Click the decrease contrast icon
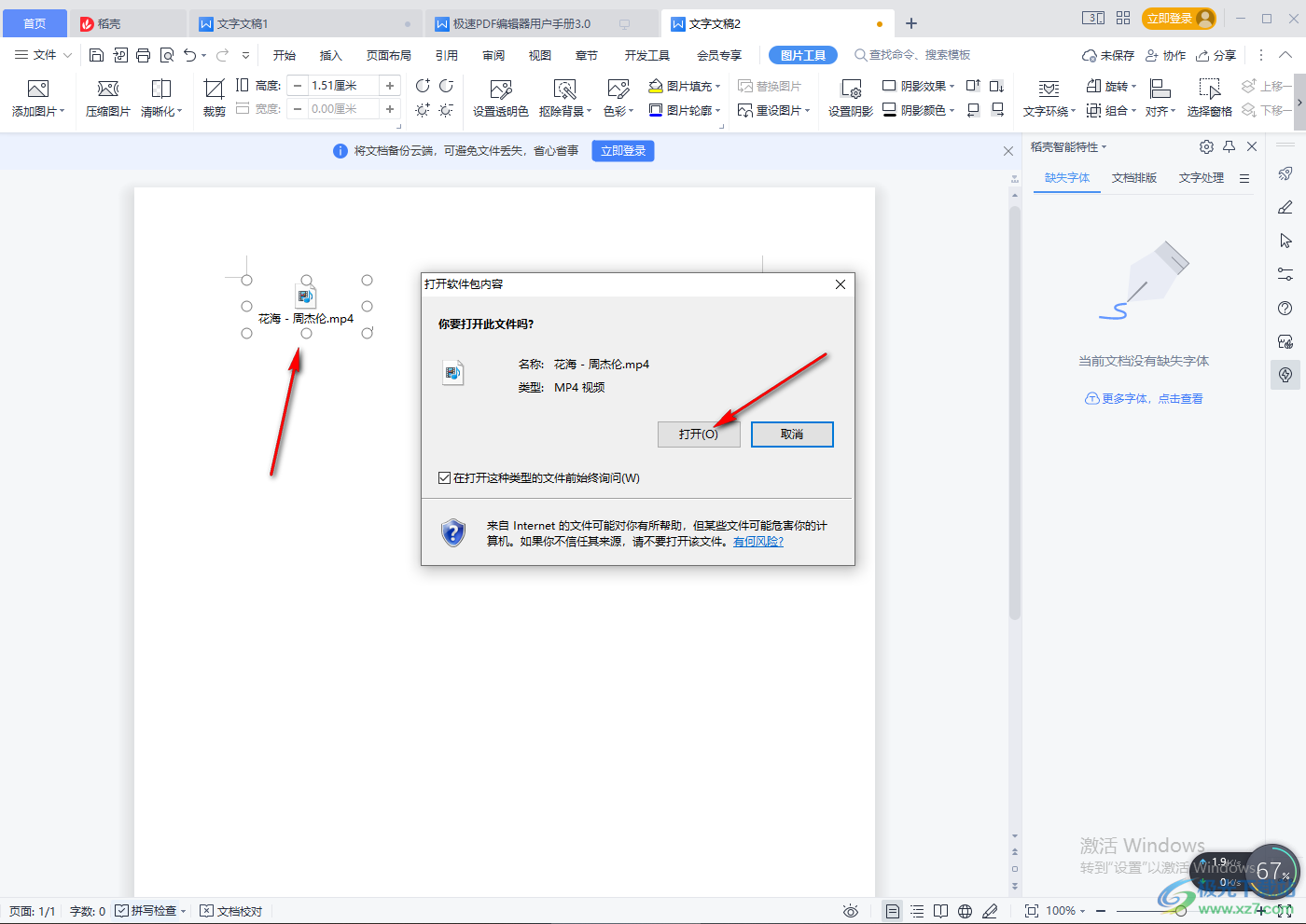The width and height of the screenshot is (1306, 924). pyautogui.click(x=446, y=86)
